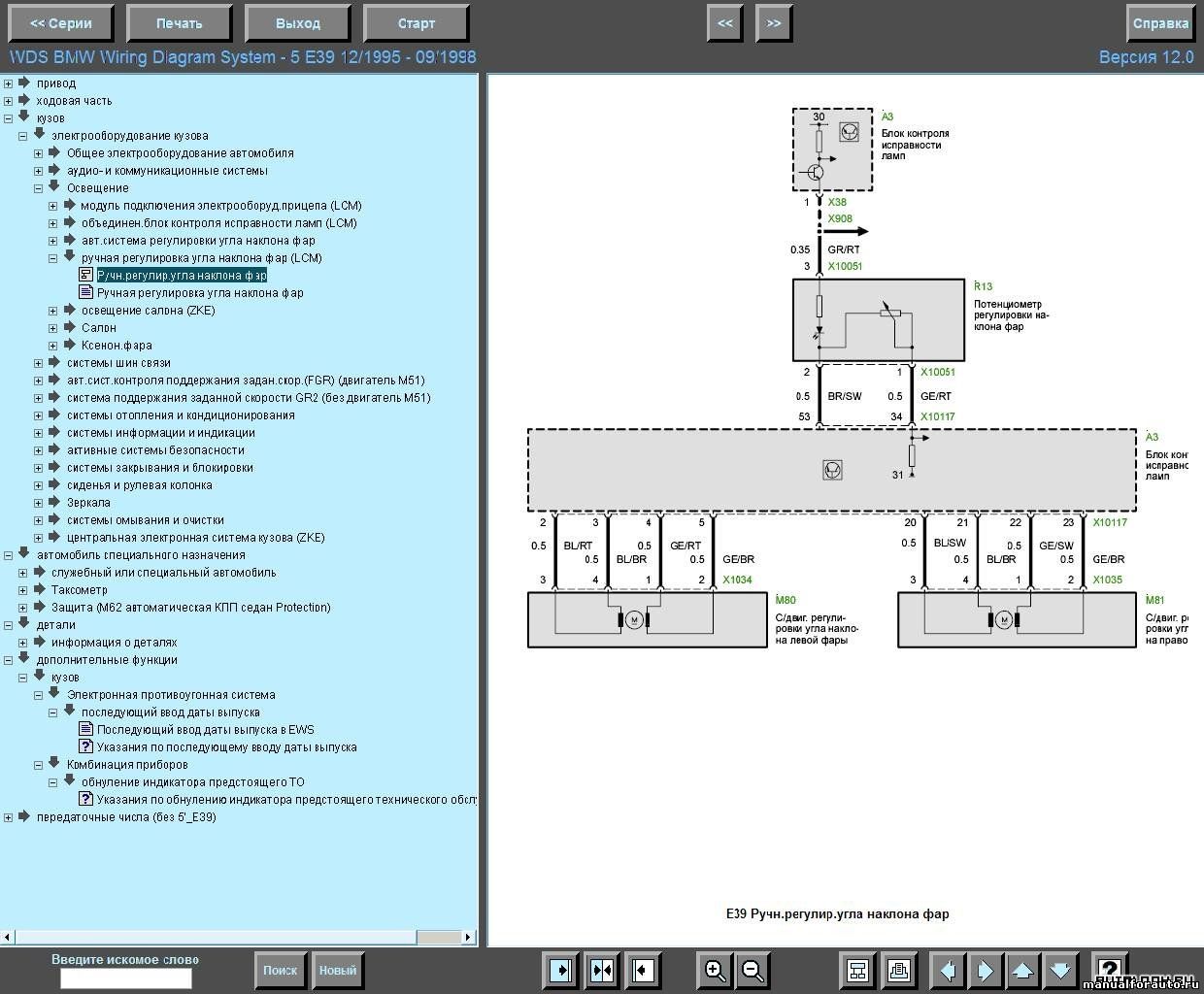The height and width of the screenshot is (994, 1204).
Task: Select Последующий ввод даты выпуска в EWS
Action: click(x=206, y=730)
